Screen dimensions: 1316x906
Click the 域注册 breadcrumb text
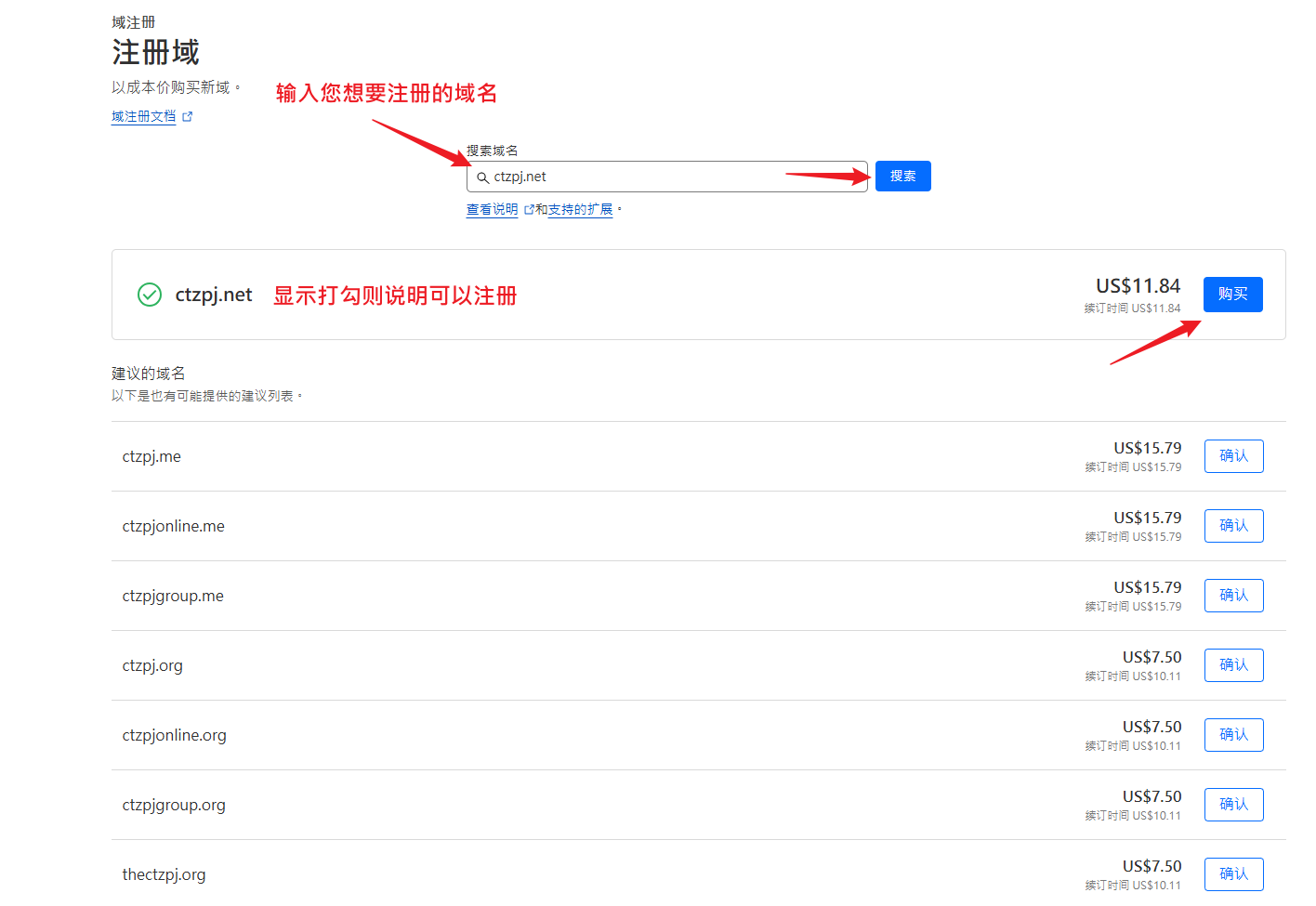pos(133,22)
